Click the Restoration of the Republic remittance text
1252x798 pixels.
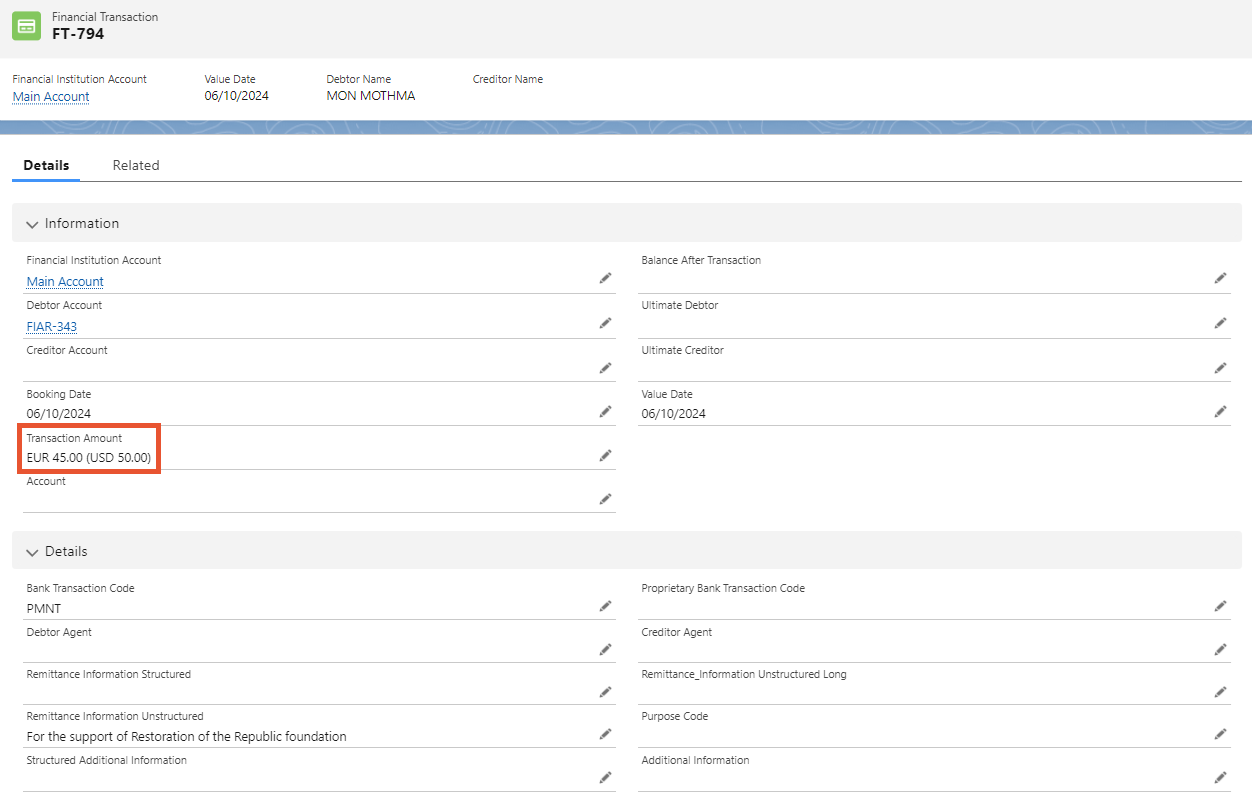tap(187, 737)
